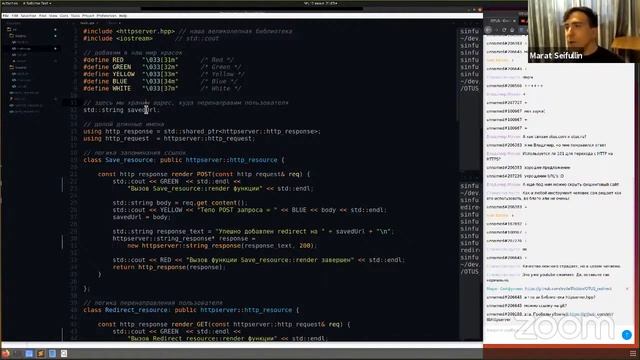Click the class Save_resource declaration

click(x=184, y=160)
